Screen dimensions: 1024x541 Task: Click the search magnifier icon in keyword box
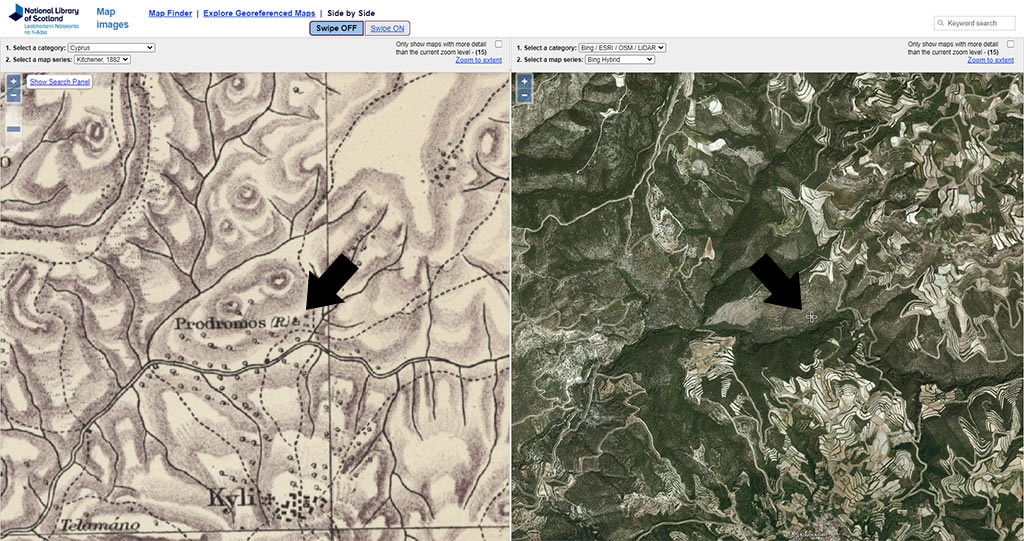pos(941,23)
